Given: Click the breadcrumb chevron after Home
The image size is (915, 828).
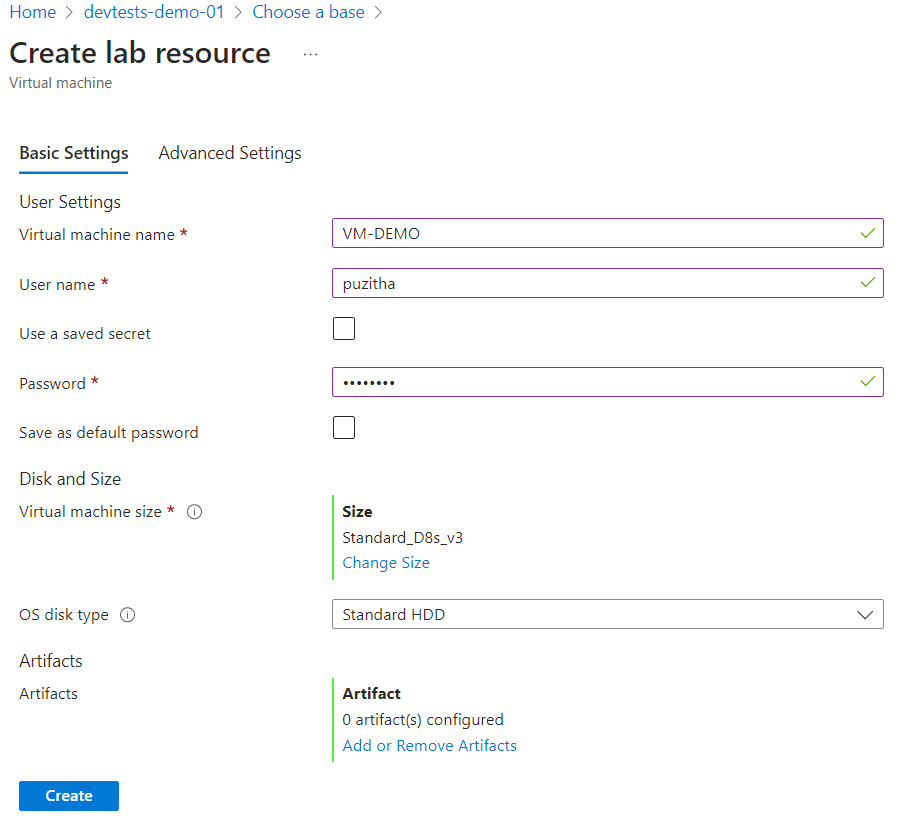Looking at the screenshot, I should click(70, 12).
